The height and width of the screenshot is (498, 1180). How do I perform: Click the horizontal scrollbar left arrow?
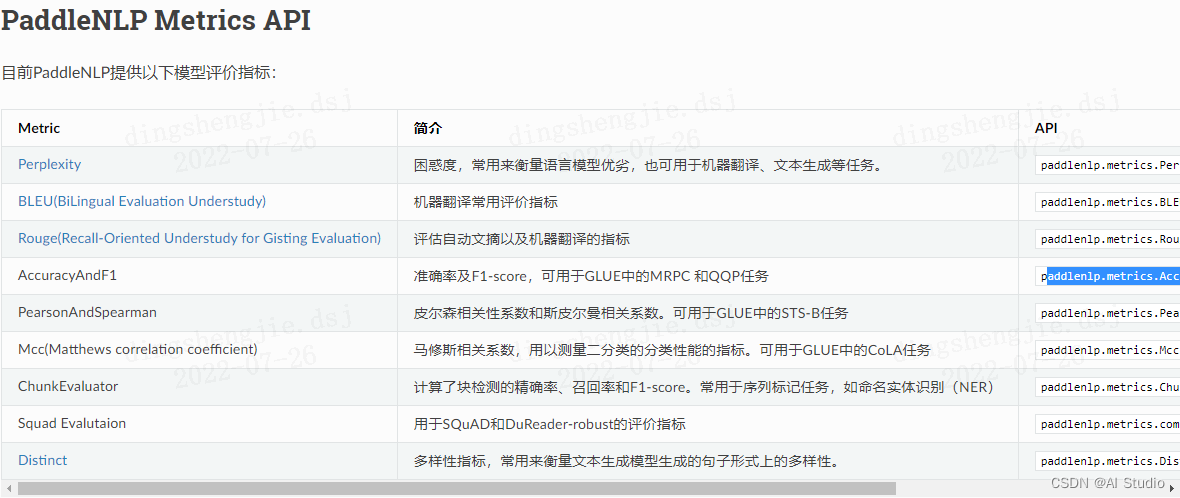(x=8, y=489)
